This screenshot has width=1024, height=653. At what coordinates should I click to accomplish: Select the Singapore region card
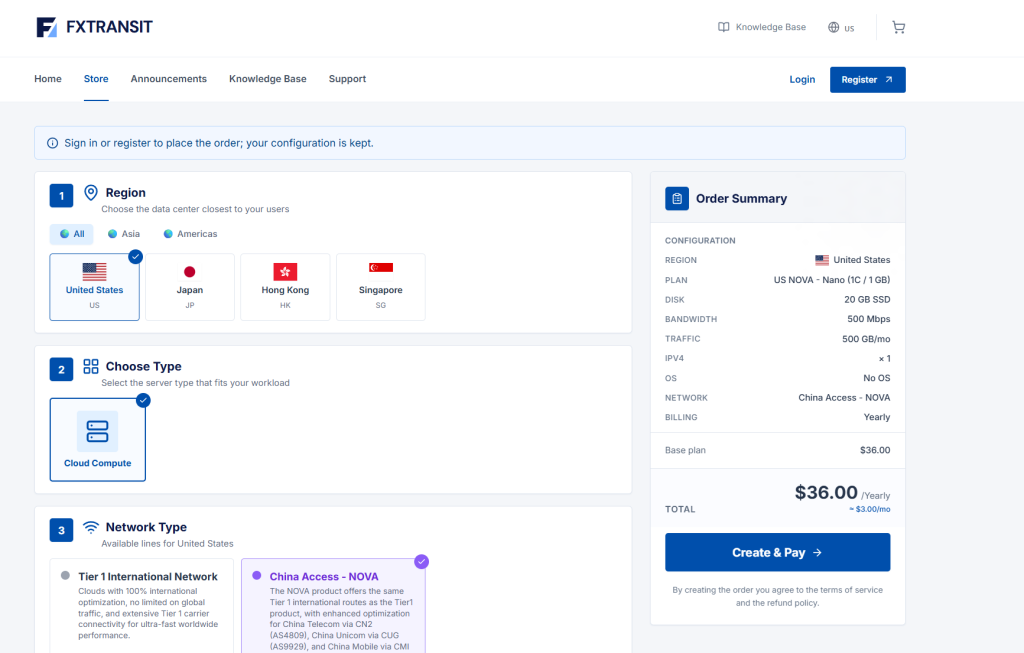[x=381, y=287]
